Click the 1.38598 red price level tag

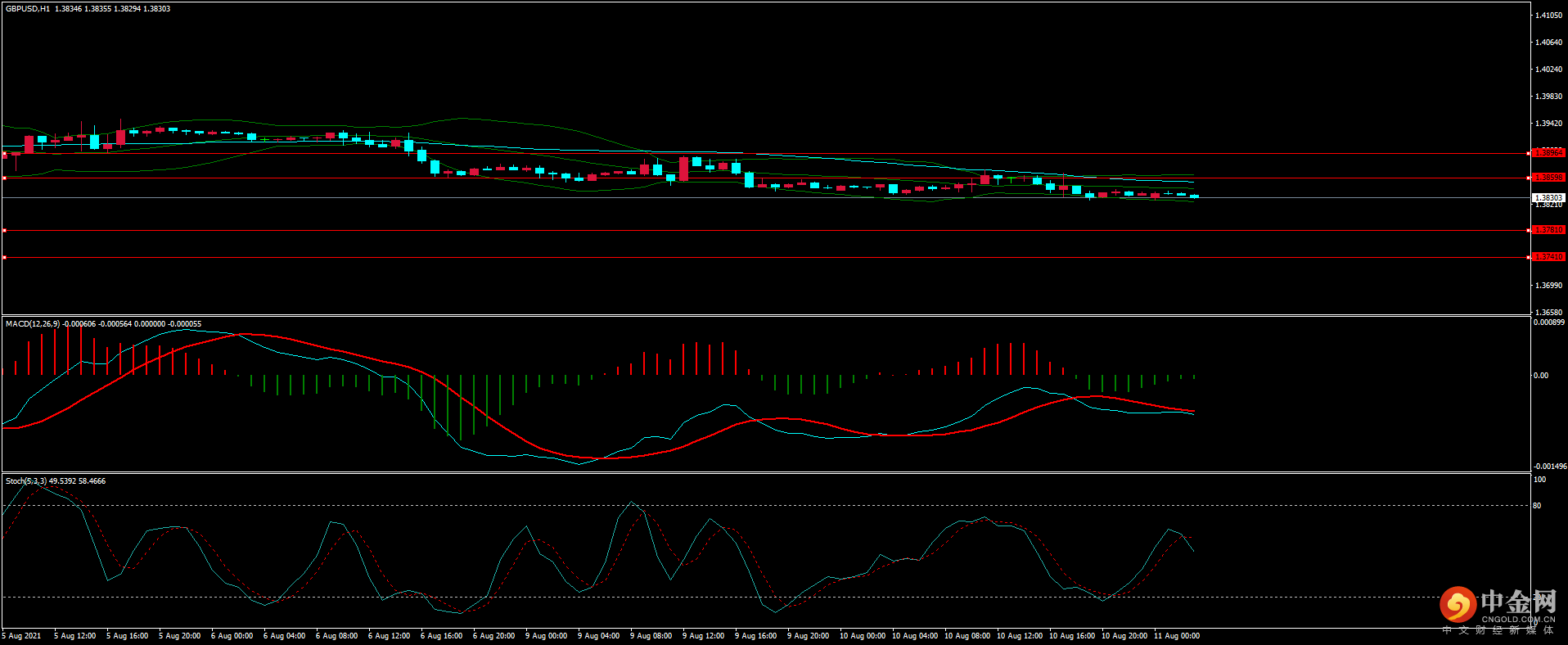(x=1548, y=178)
